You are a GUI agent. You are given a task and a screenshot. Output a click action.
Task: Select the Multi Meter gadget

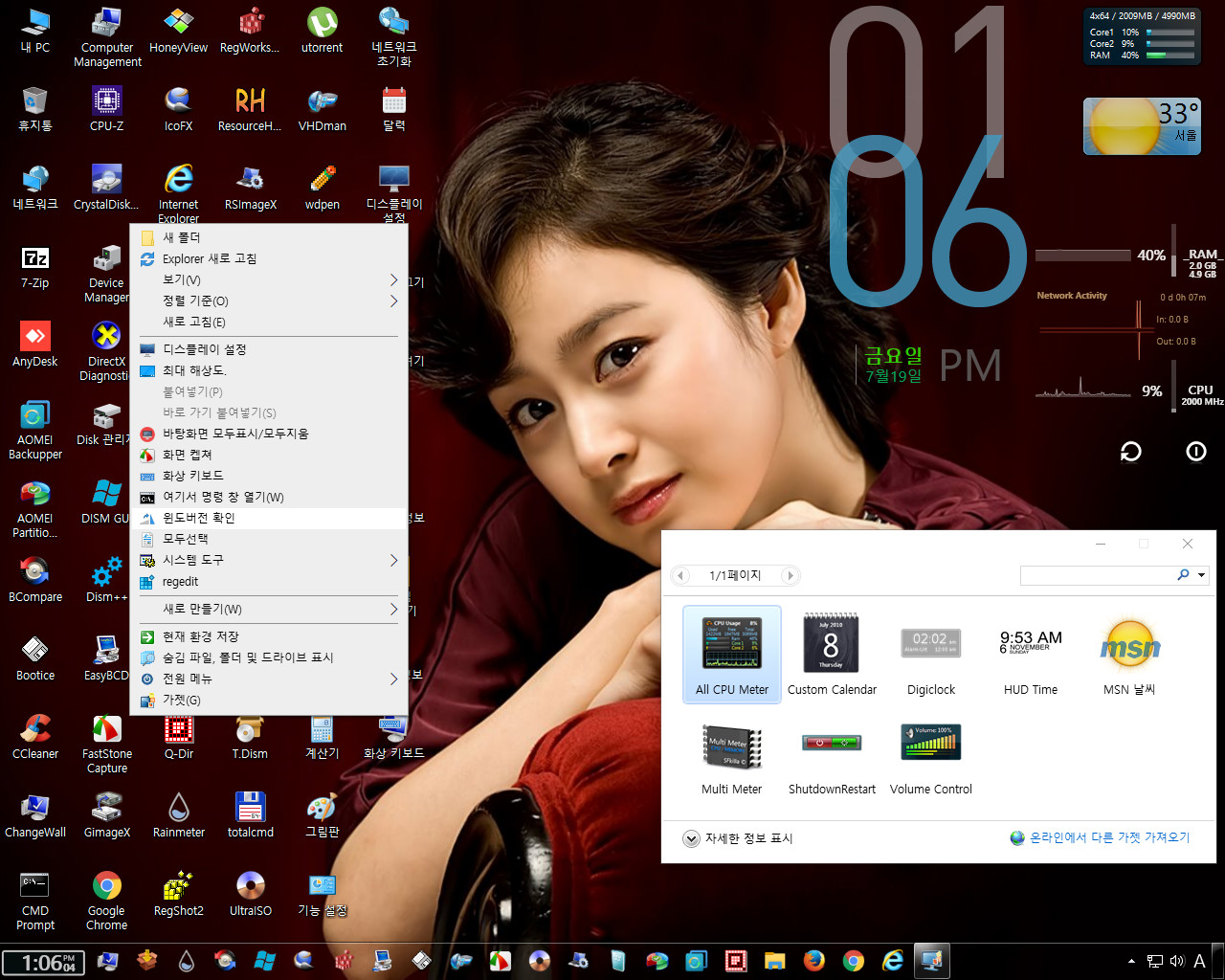point(732,756)
